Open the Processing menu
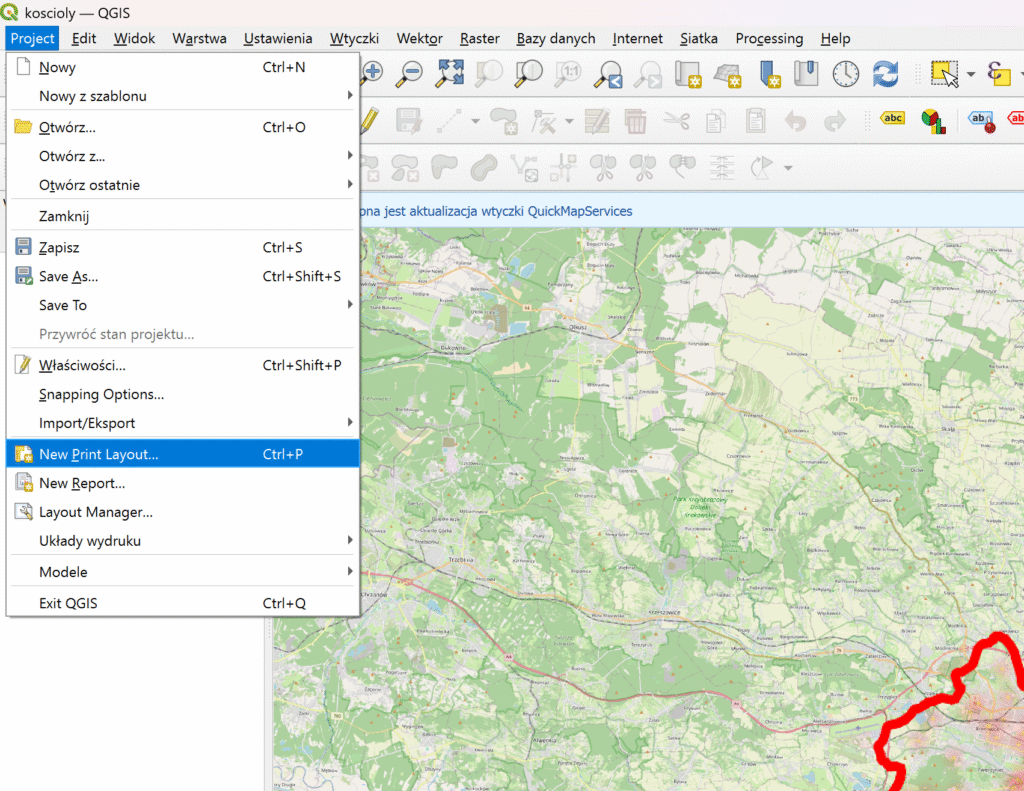1024x791 pixels. [x=769, y=38]
